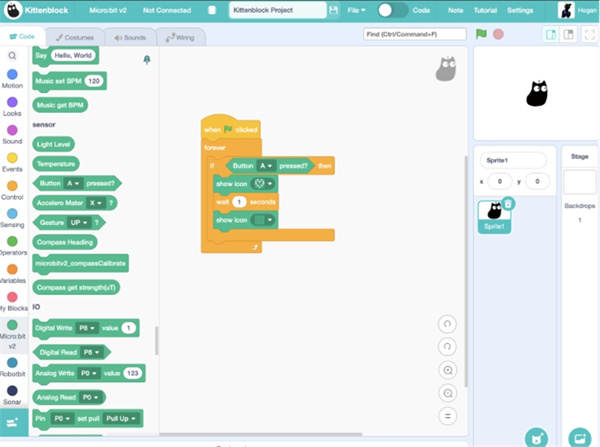The height and width of the screenshot is (447, 600).
Task: Zoom out on the workspace
Action: [x=448, y=391]
